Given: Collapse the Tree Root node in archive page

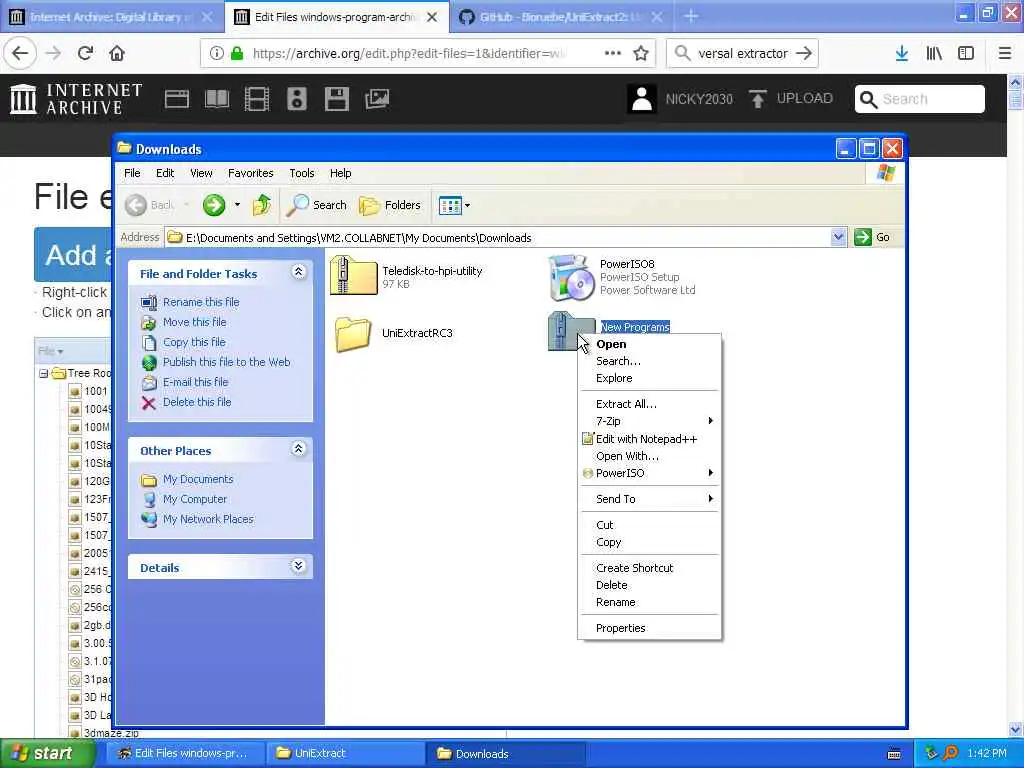Looking at the screenshot, I should pyautogui.click(x=43, y=374).
